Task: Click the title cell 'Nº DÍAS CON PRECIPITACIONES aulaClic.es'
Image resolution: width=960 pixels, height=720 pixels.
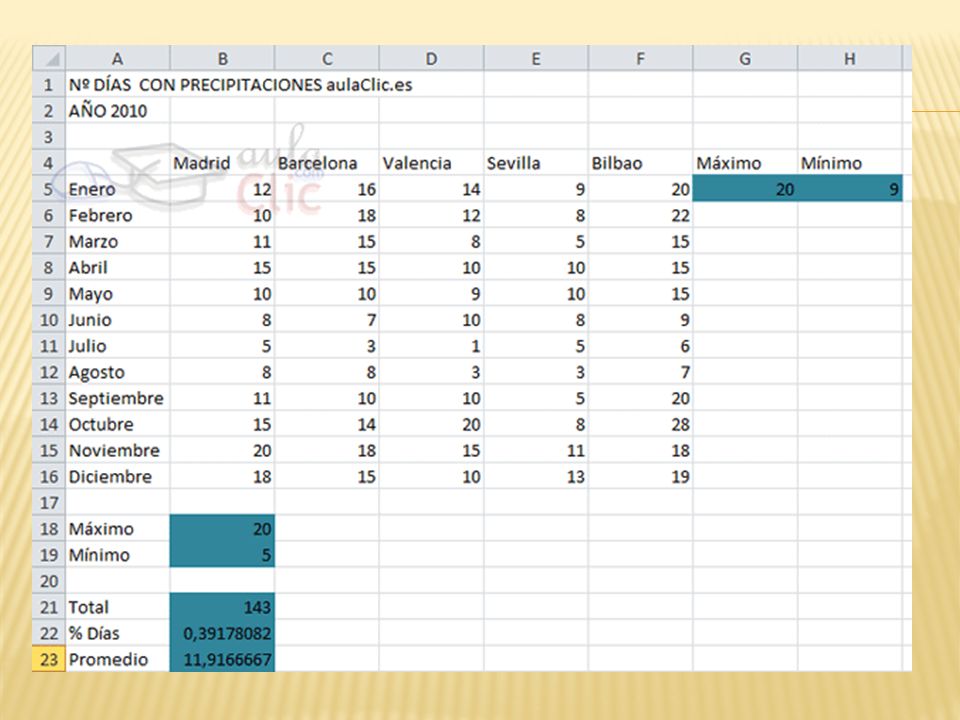Action: pyautogui.click(x=240, y=84)
